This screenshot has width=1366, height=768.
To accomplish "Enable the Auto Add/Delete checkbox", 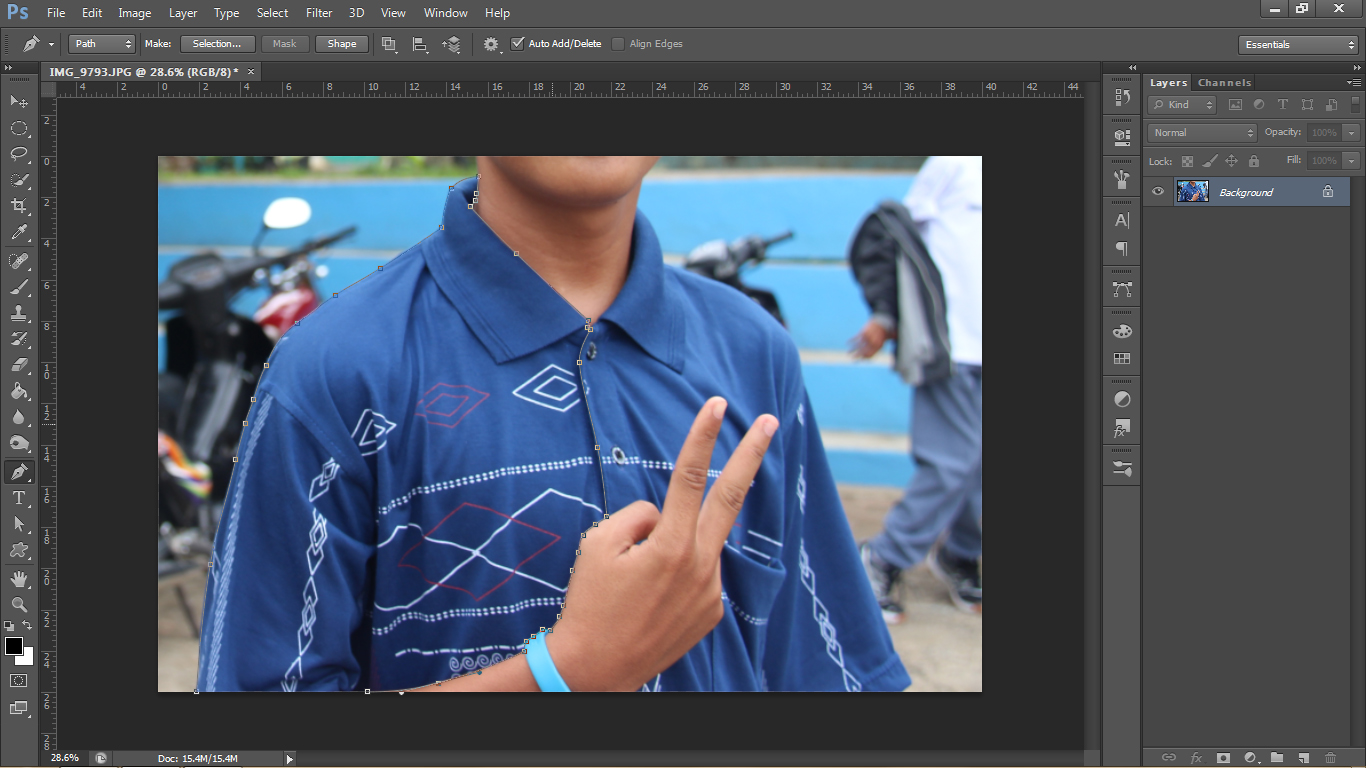I will coord(518,43).
